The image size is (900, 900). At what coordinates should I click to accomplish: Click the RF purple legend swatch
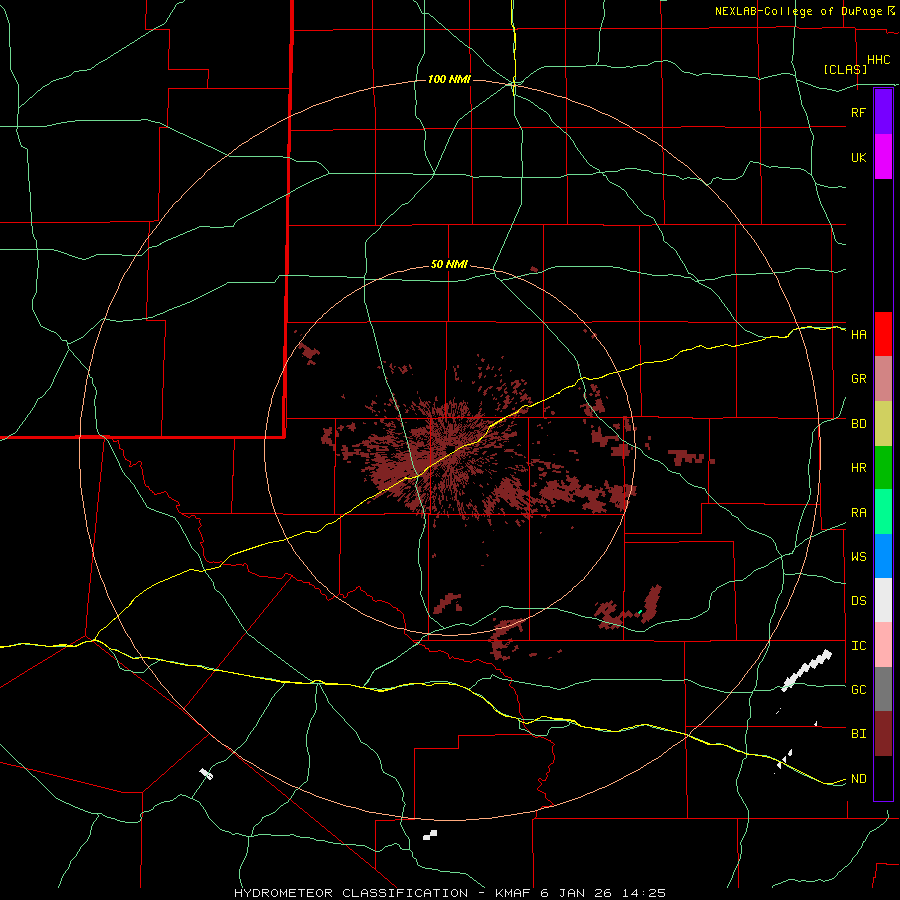[883, 111]
